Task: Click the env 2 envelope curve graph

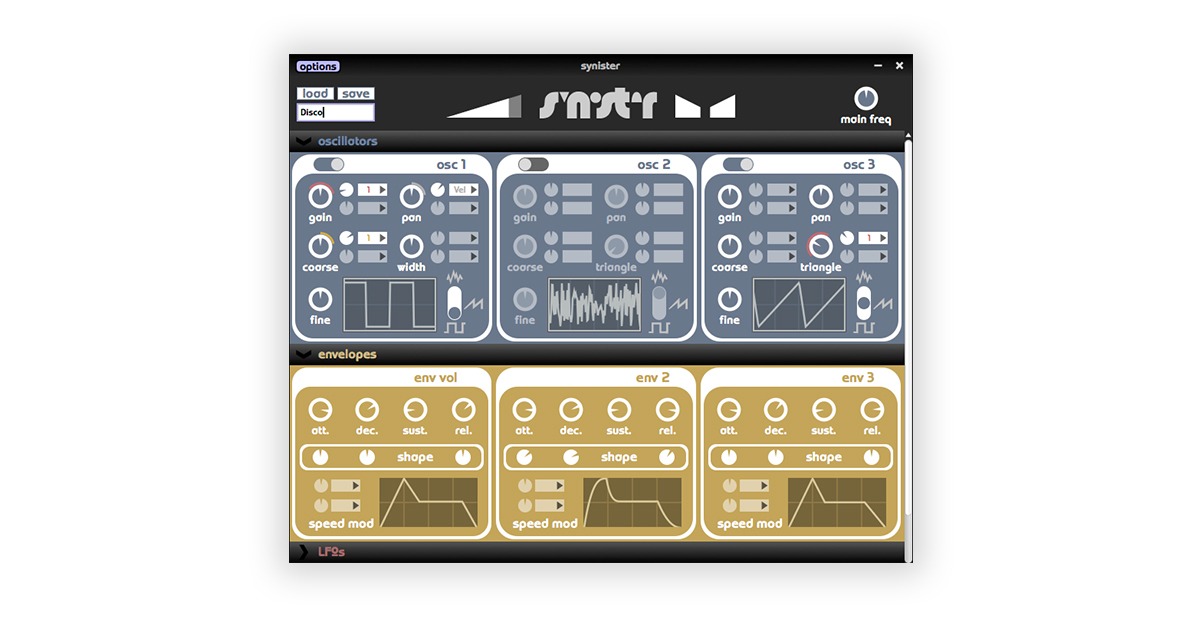Action: click(632, 503)
